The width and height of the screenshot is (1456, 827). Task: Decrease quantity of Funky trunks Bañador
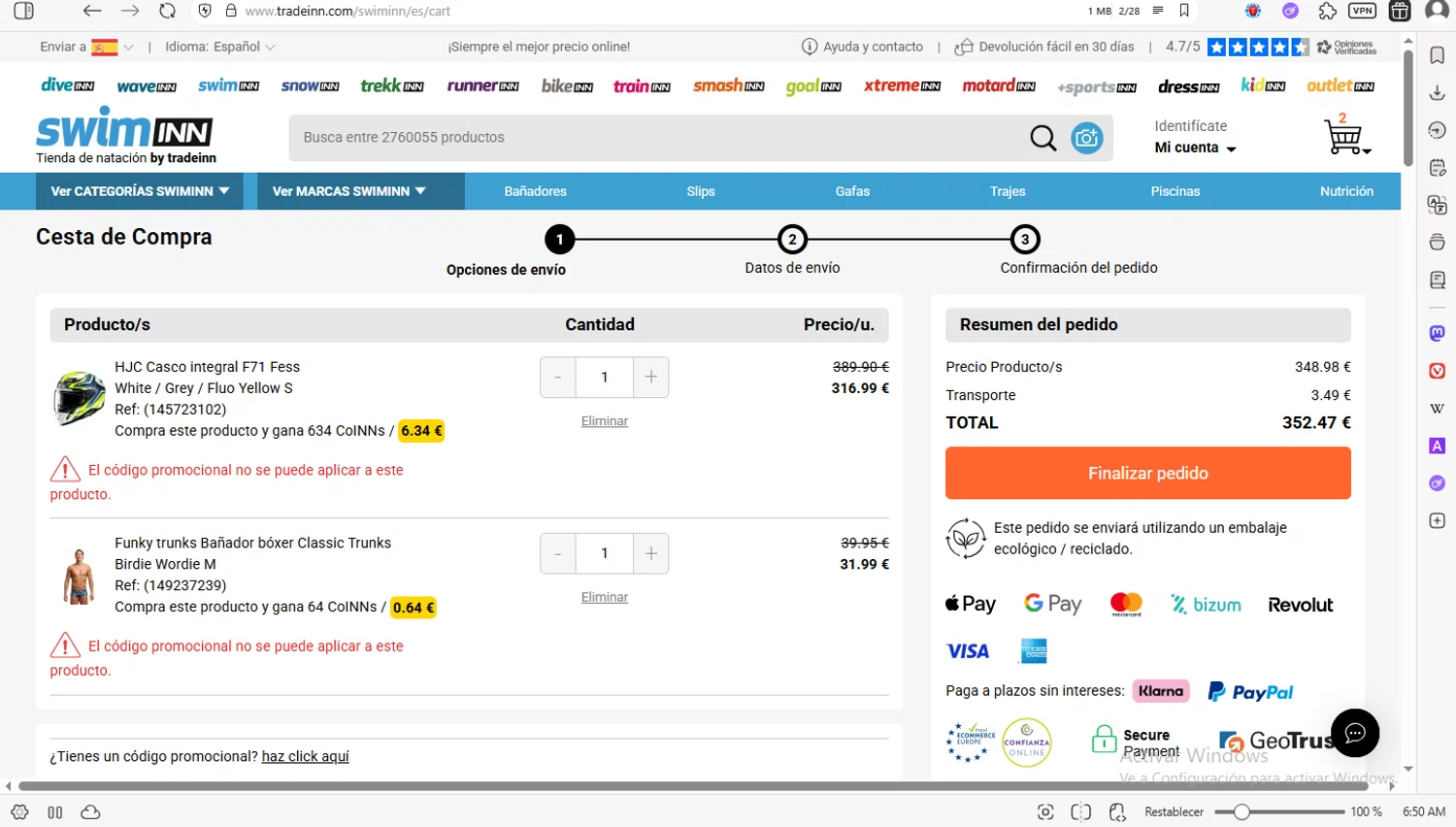pos(558,553)
